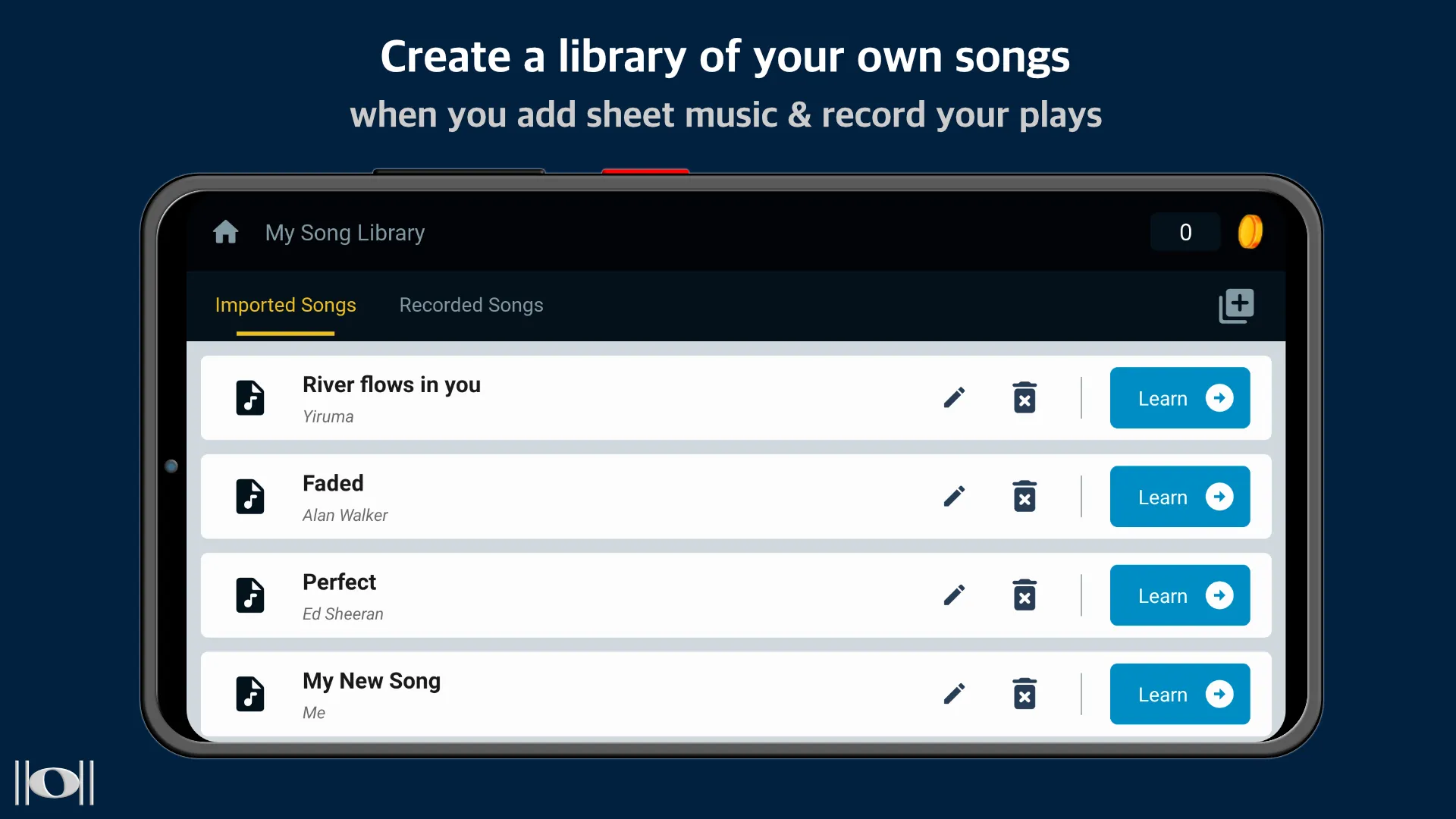Click the home icon in the top navigation
Image resolution: width=1456 pixels, height=819 pixels.
(x=225, y=232)
